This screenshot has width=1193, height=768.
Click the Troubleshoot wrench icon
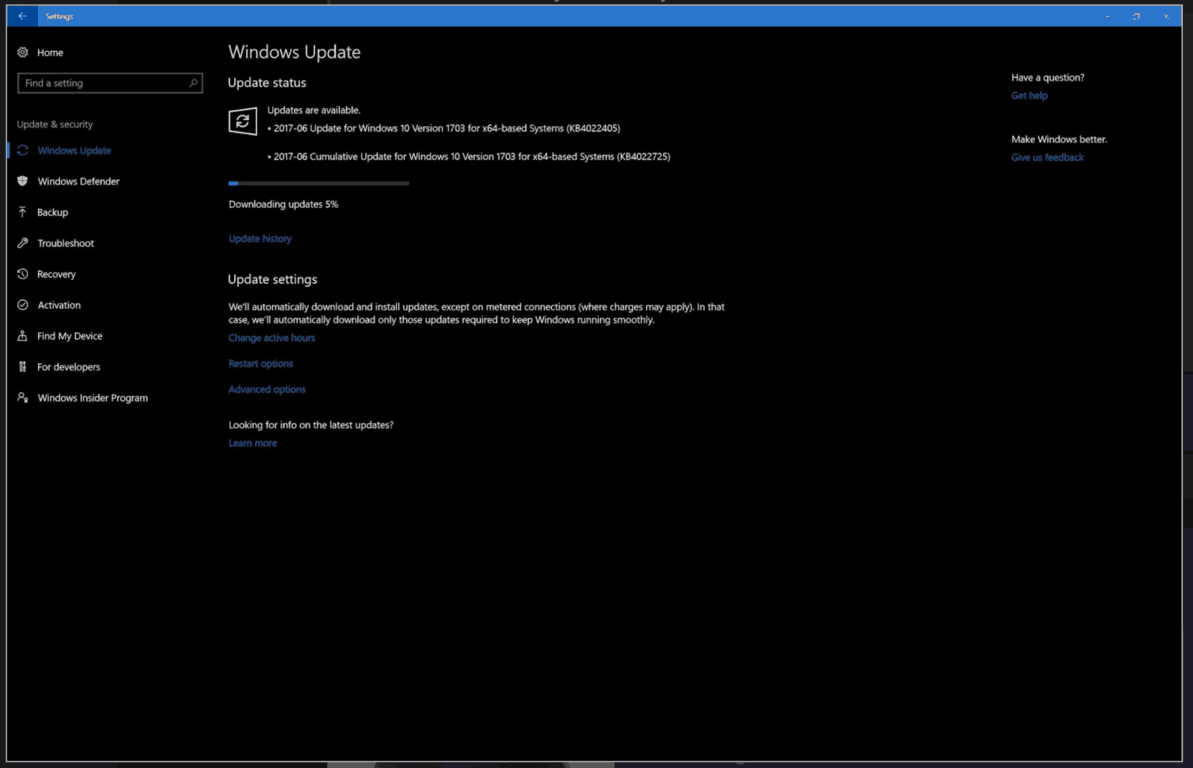tap(23, 243)
